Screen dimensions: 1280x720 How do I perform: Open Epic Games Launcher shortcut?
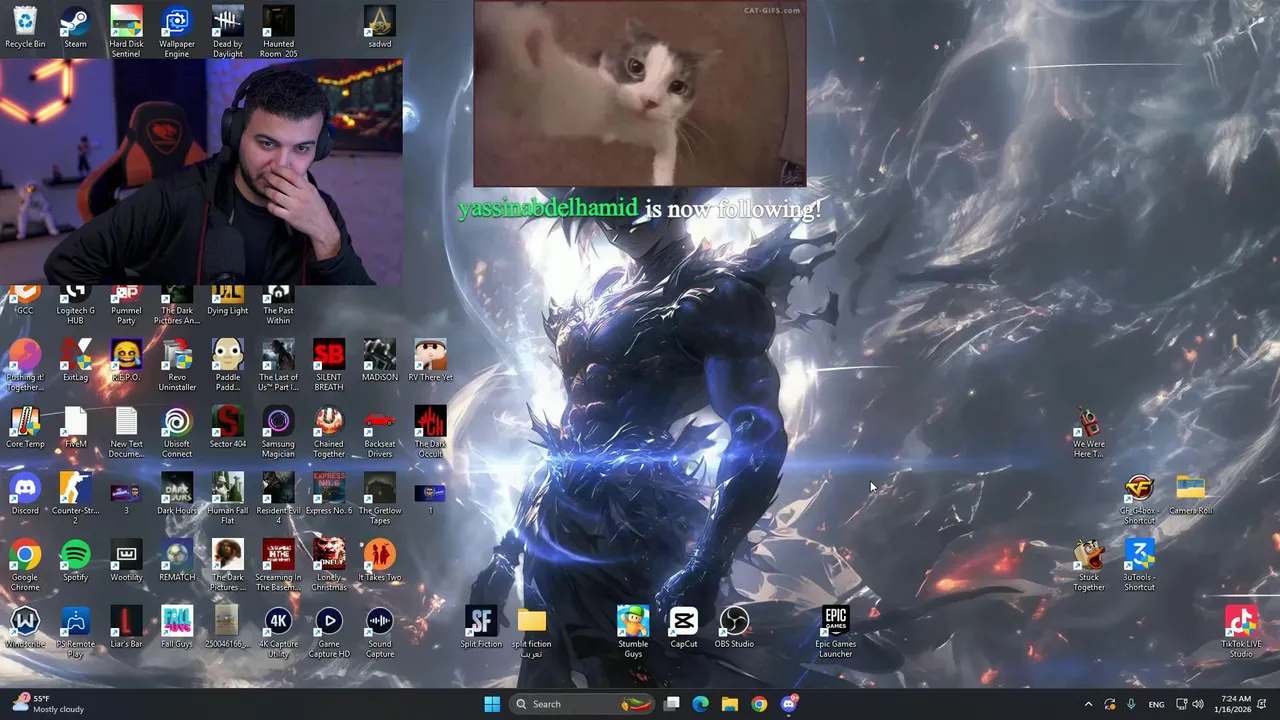(x=835, y=632)
